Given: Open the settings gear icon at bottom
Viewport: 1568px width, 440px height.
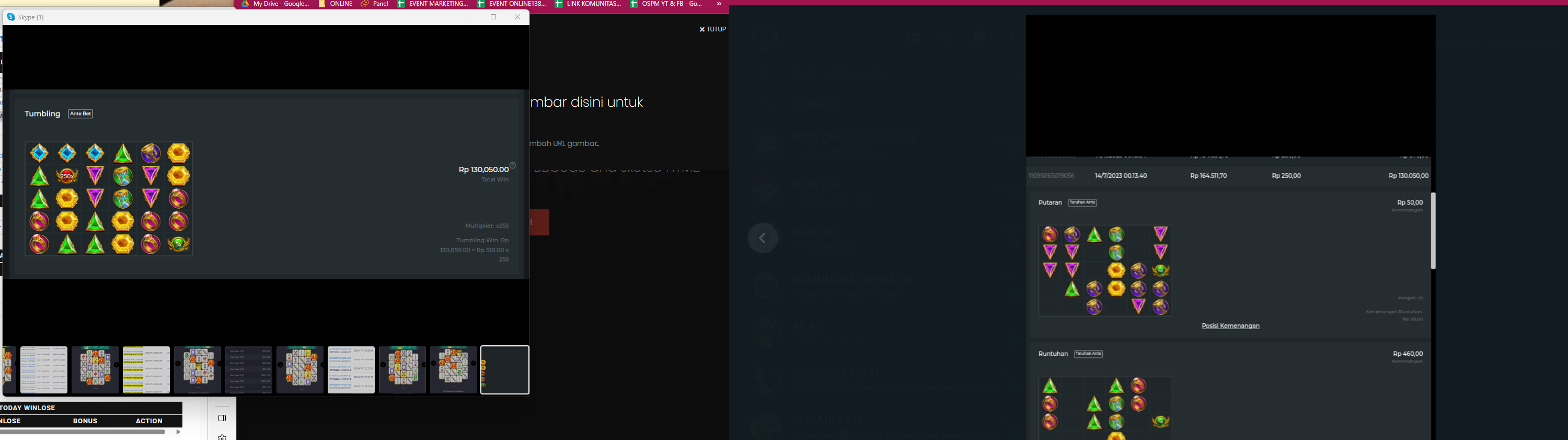Looking at the screenshot, I should pyautogui.click(x=222, y=437).
